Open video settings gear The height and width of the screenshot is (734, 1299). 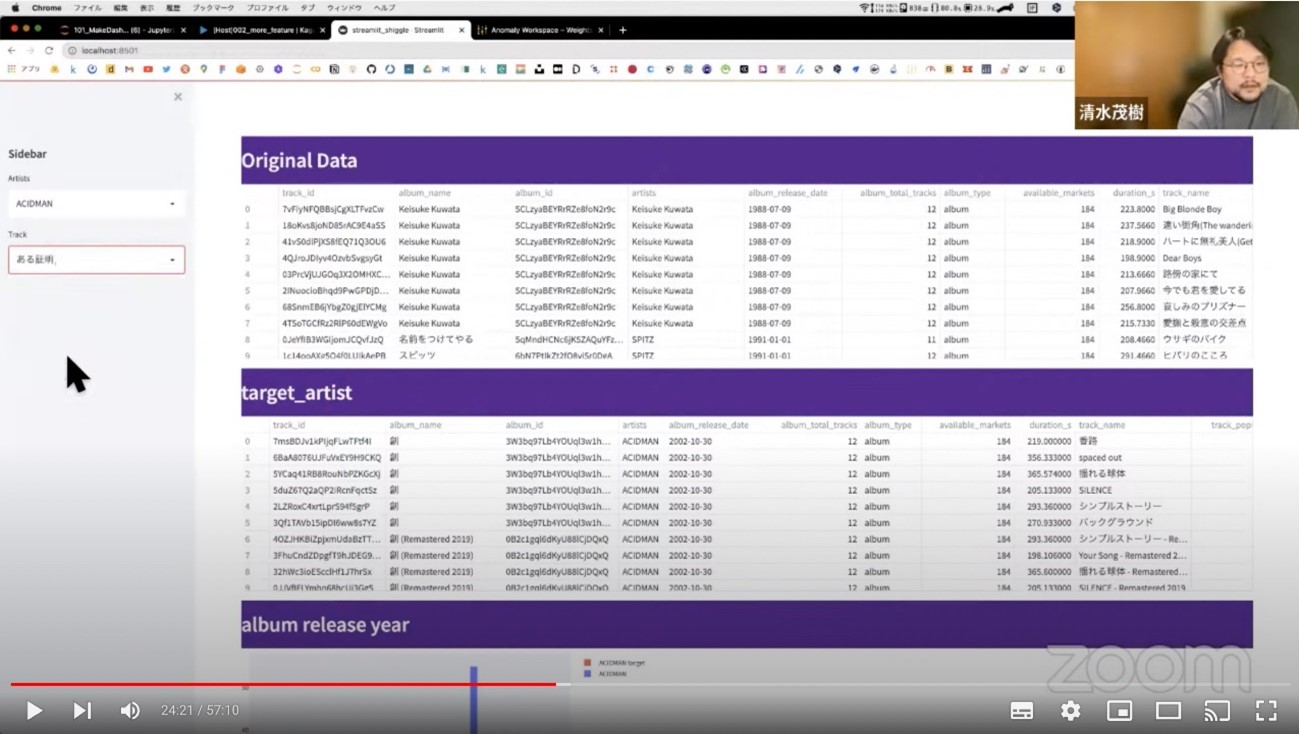[x=1070, y=711]
